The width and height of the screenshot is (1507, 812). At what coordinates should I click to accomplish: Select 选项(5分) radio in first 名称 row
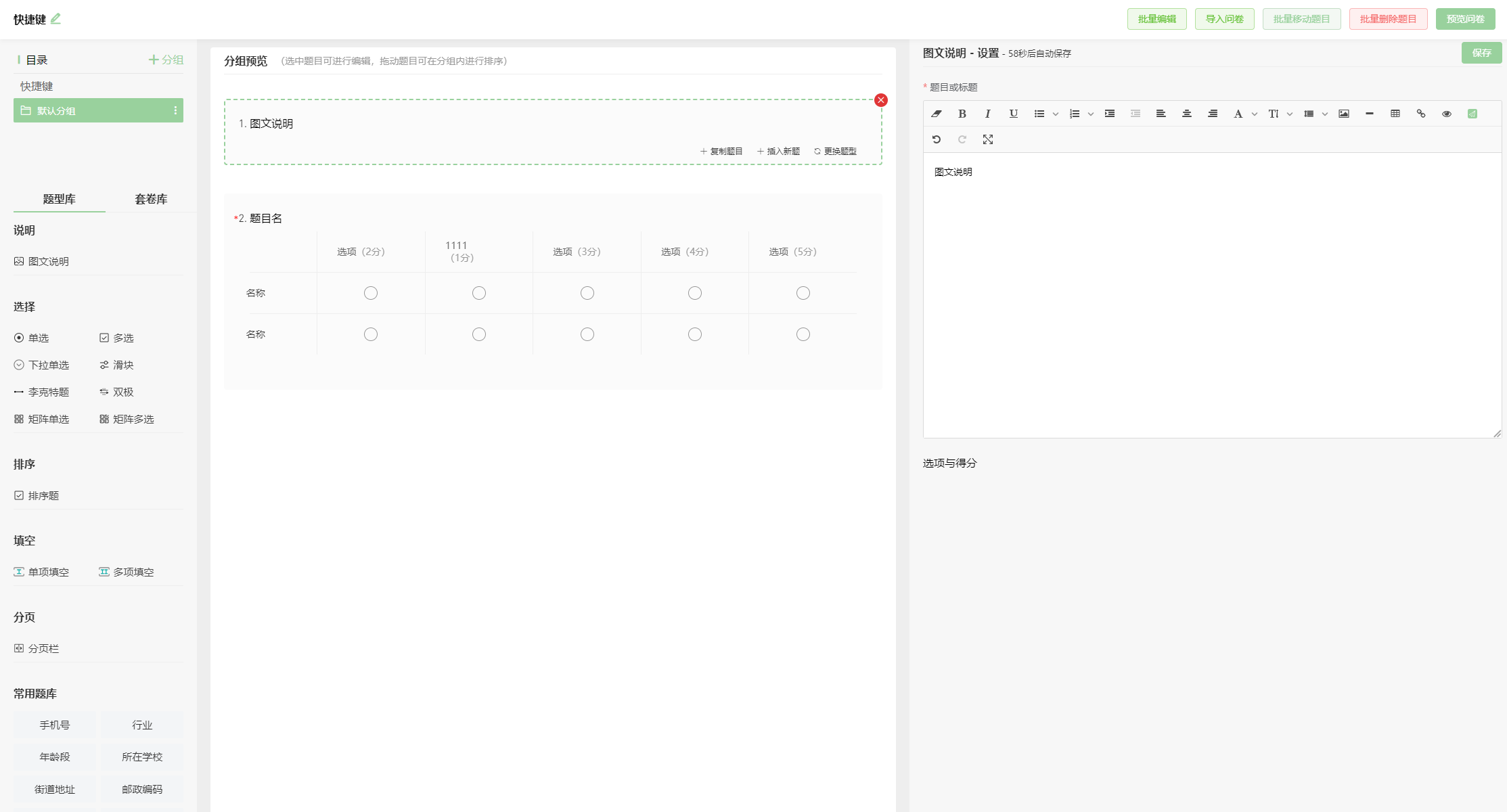click(803, 293)
